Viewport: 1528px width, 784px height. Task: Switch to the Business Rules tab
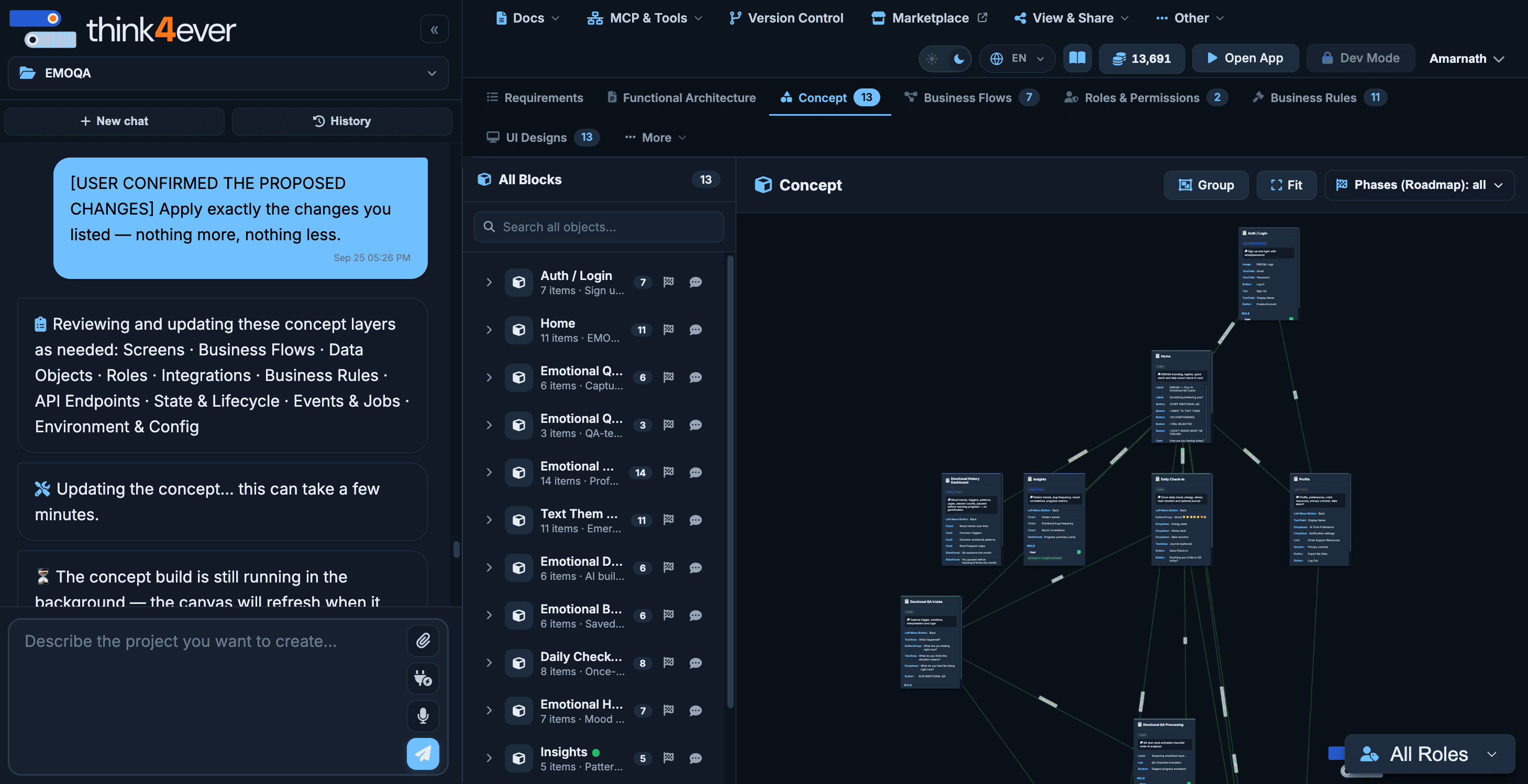coord(1319,97)
